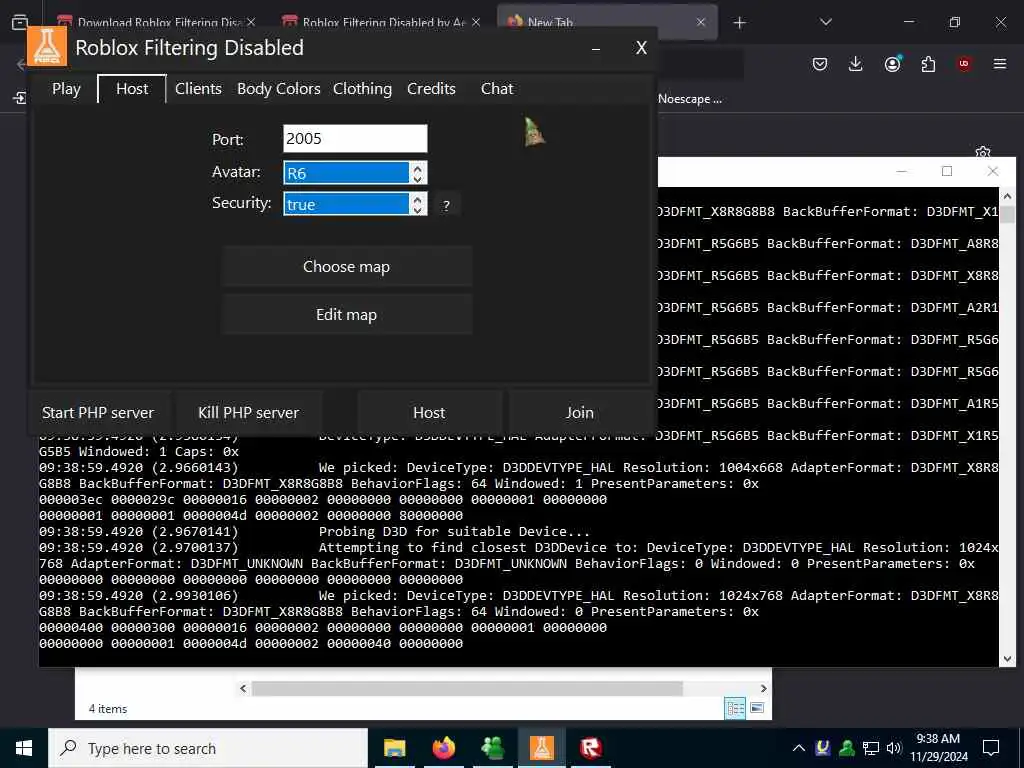The width and height of the screenshot is (1024, 768).
Task: Click the new tab settings gear icon
Action: pos(983,152)
